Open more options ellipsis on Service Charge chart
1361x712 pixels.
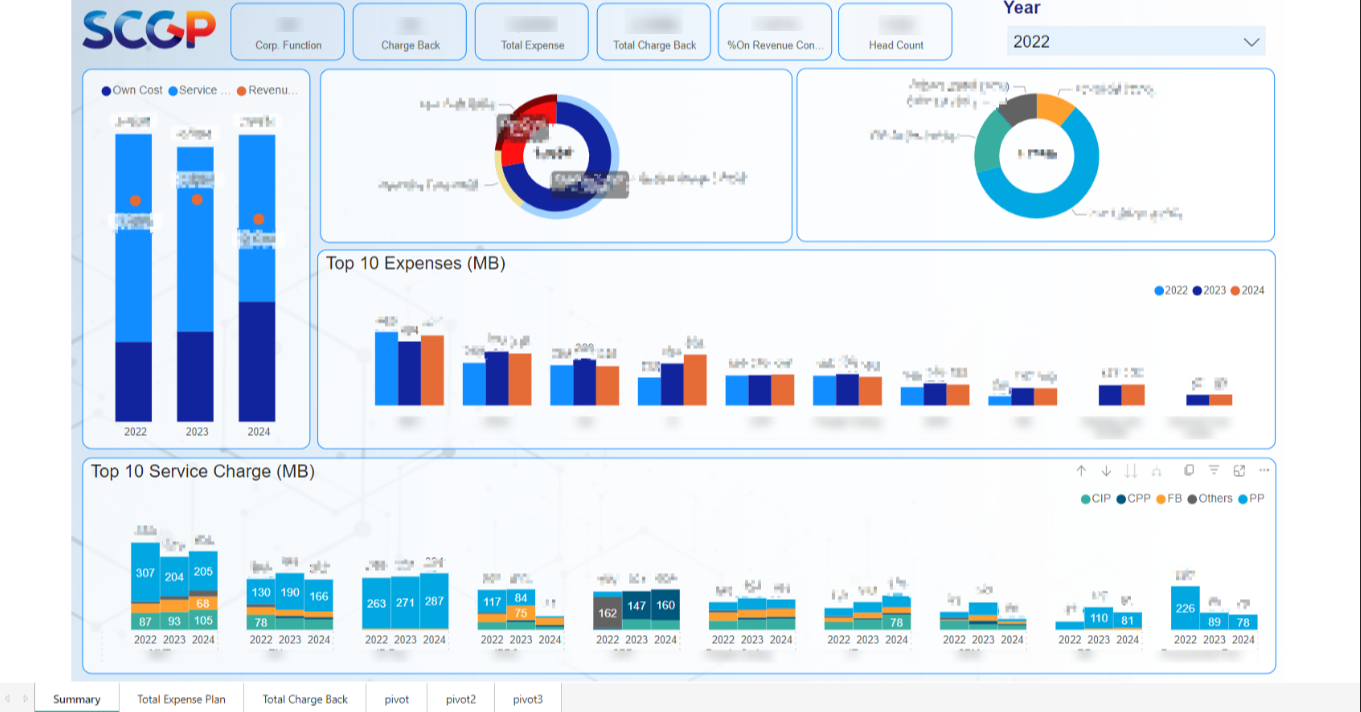[1264, 471]
